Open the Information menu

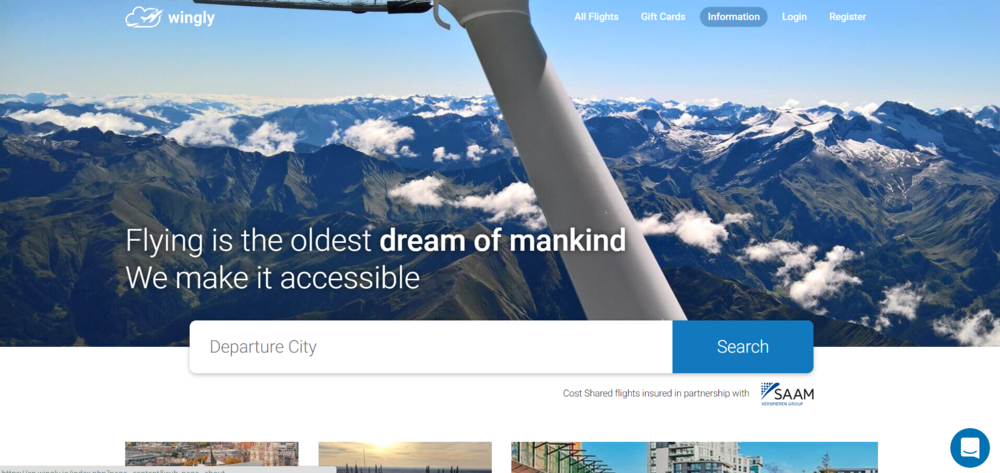733,17
